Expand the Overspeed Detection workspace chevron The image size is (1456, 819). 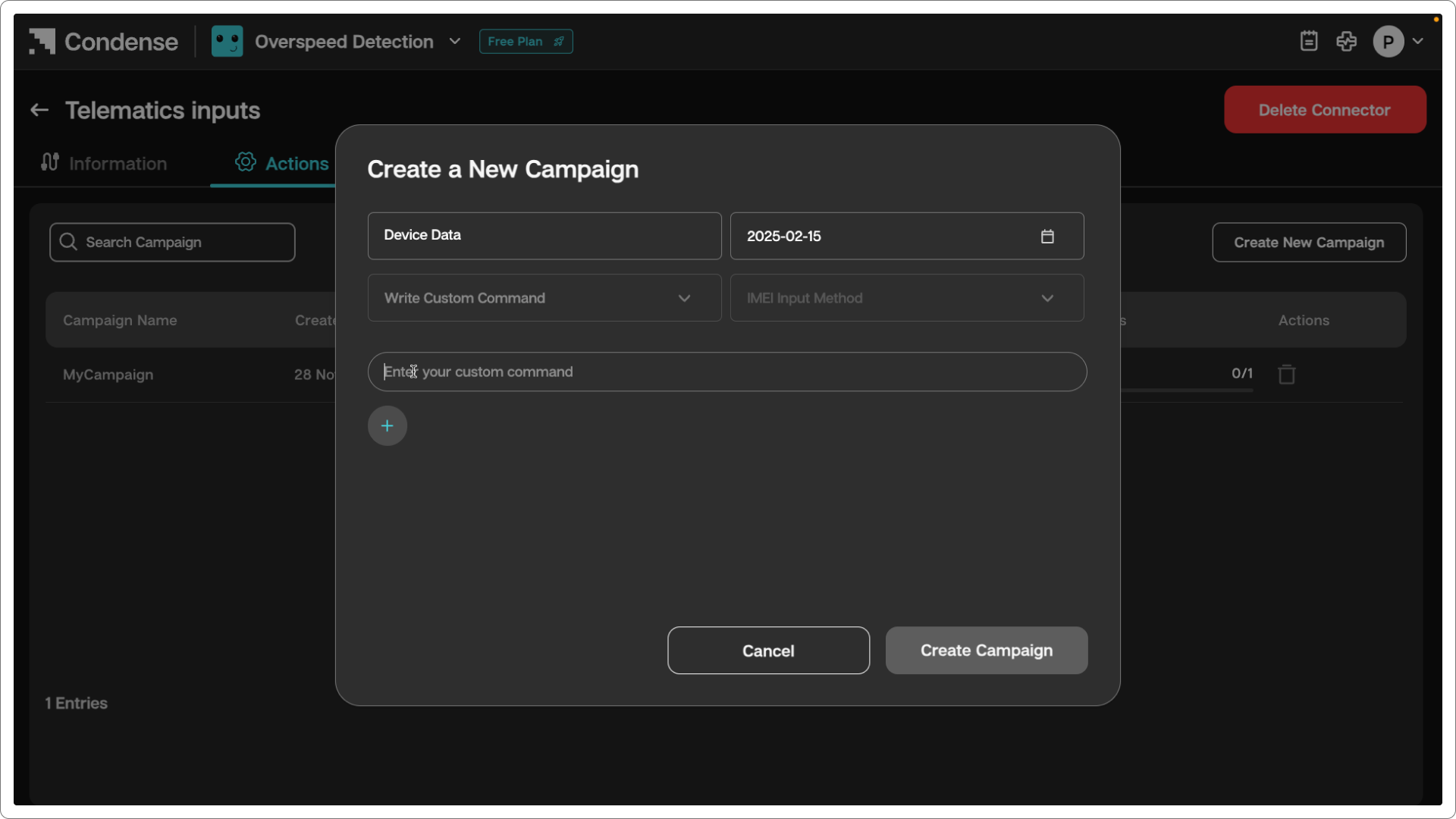click(455, 42)
